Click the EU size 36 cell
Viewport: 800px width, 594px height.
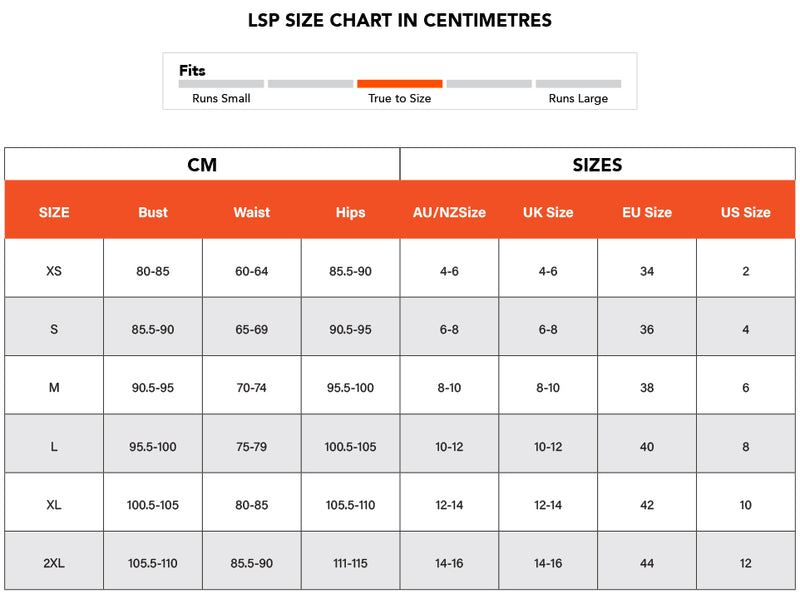click(x=647, y=329)
